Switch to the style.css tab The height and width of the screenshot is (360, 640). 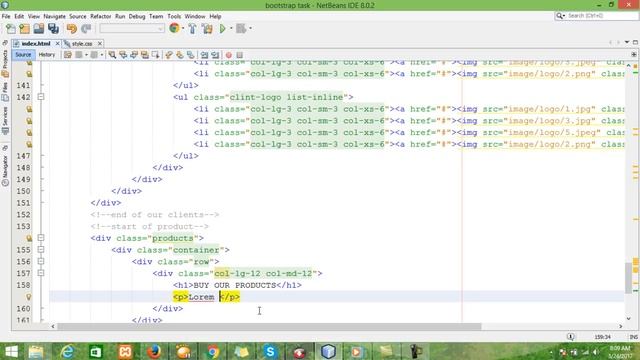pos(82,43)
